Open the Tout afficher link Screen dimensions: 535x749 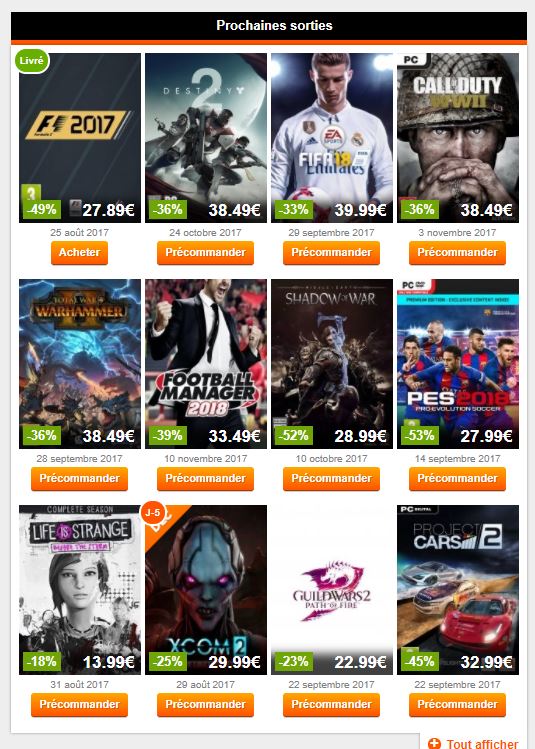click(482, 743)
